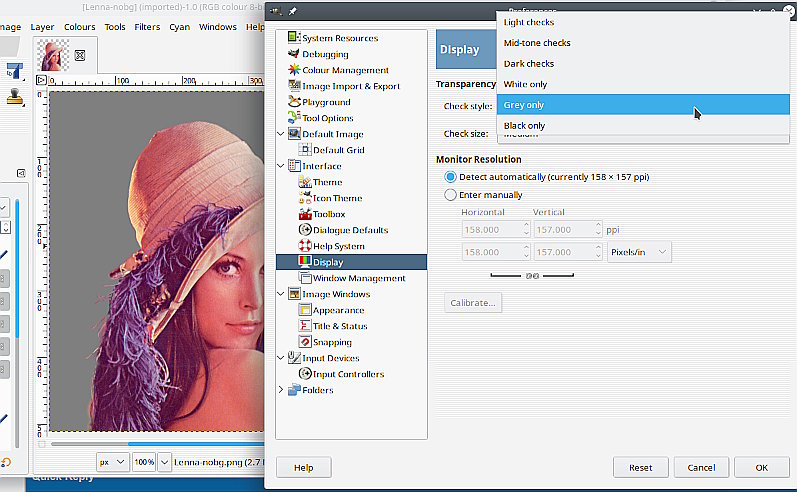Click the pin icon in dialog titlebar
The image size is (797, 492).
point(293,11)
